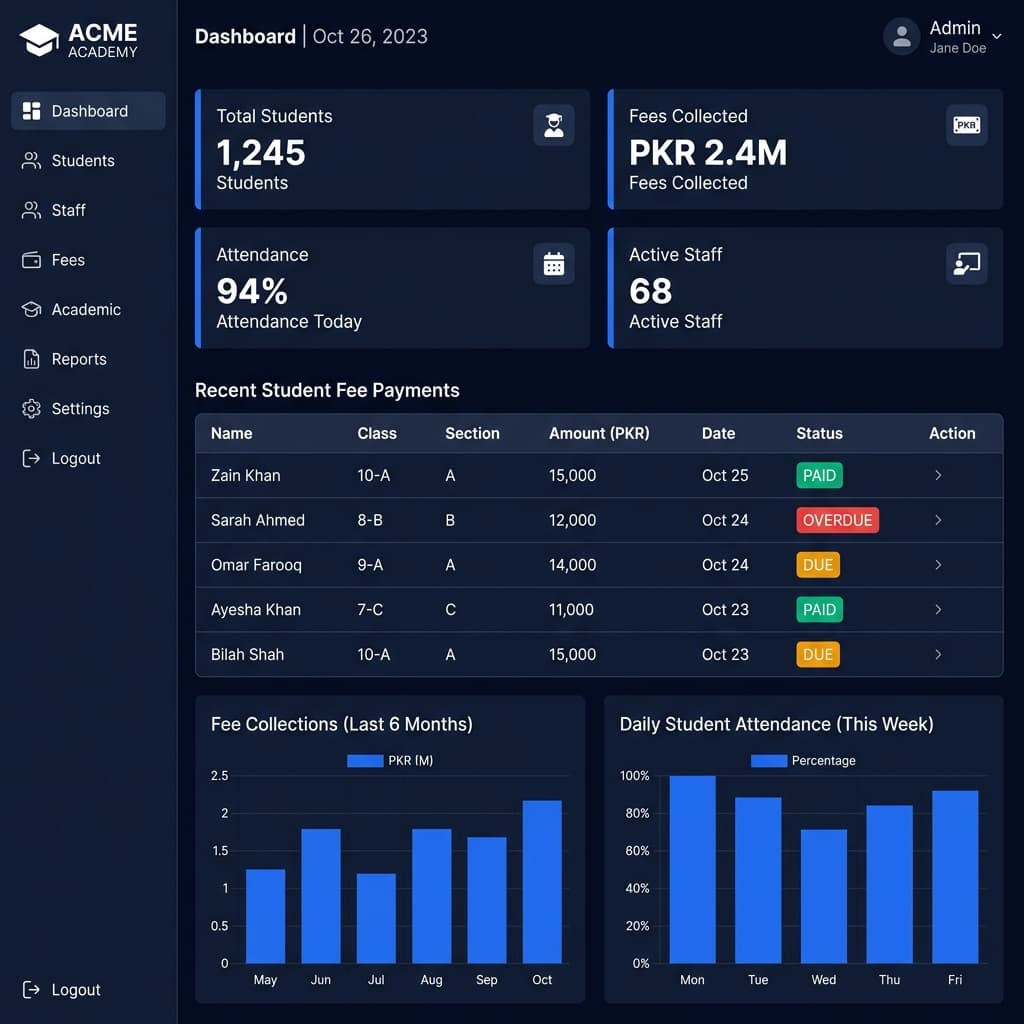Click the Date column header
The height and width of the screenshot is (1024, 1024).
tap(718, 434)
